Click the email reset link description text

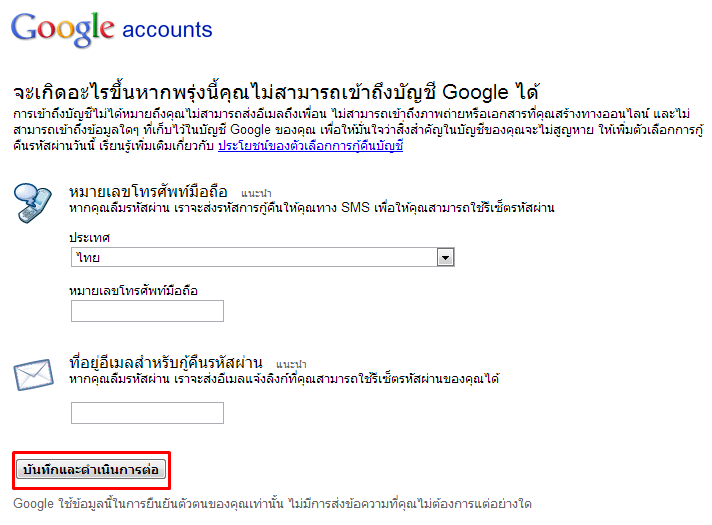(x=284, y=379)
